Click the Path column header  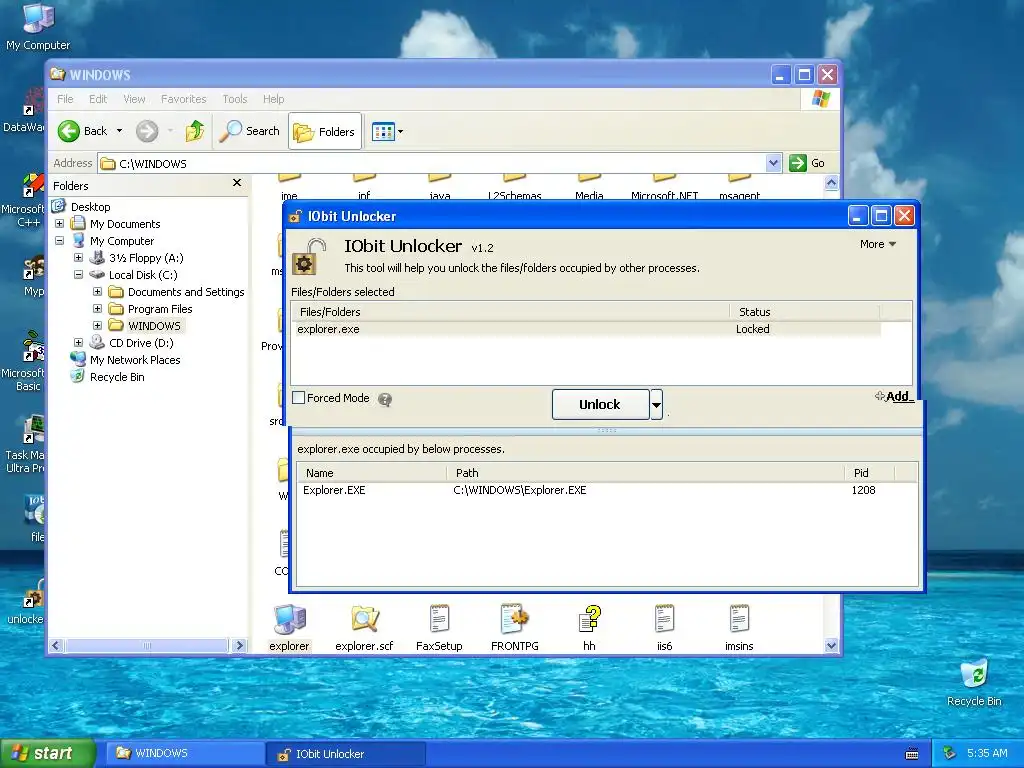pos(646,473)
